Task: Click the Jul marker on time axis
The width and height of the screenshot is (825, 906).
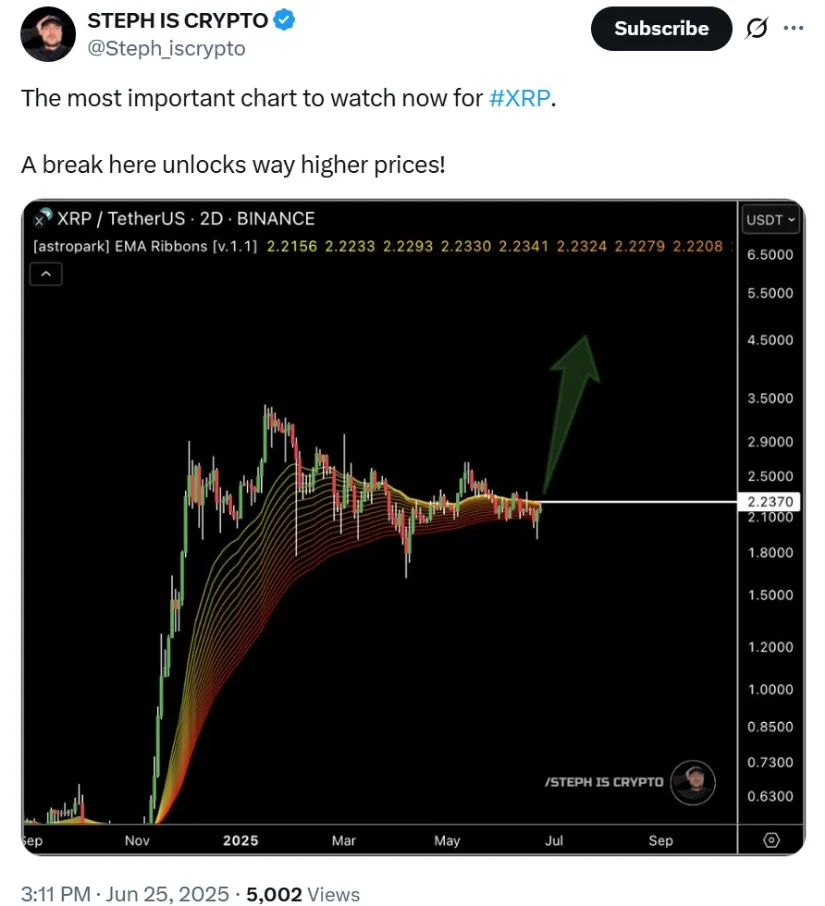Action: 553,840
